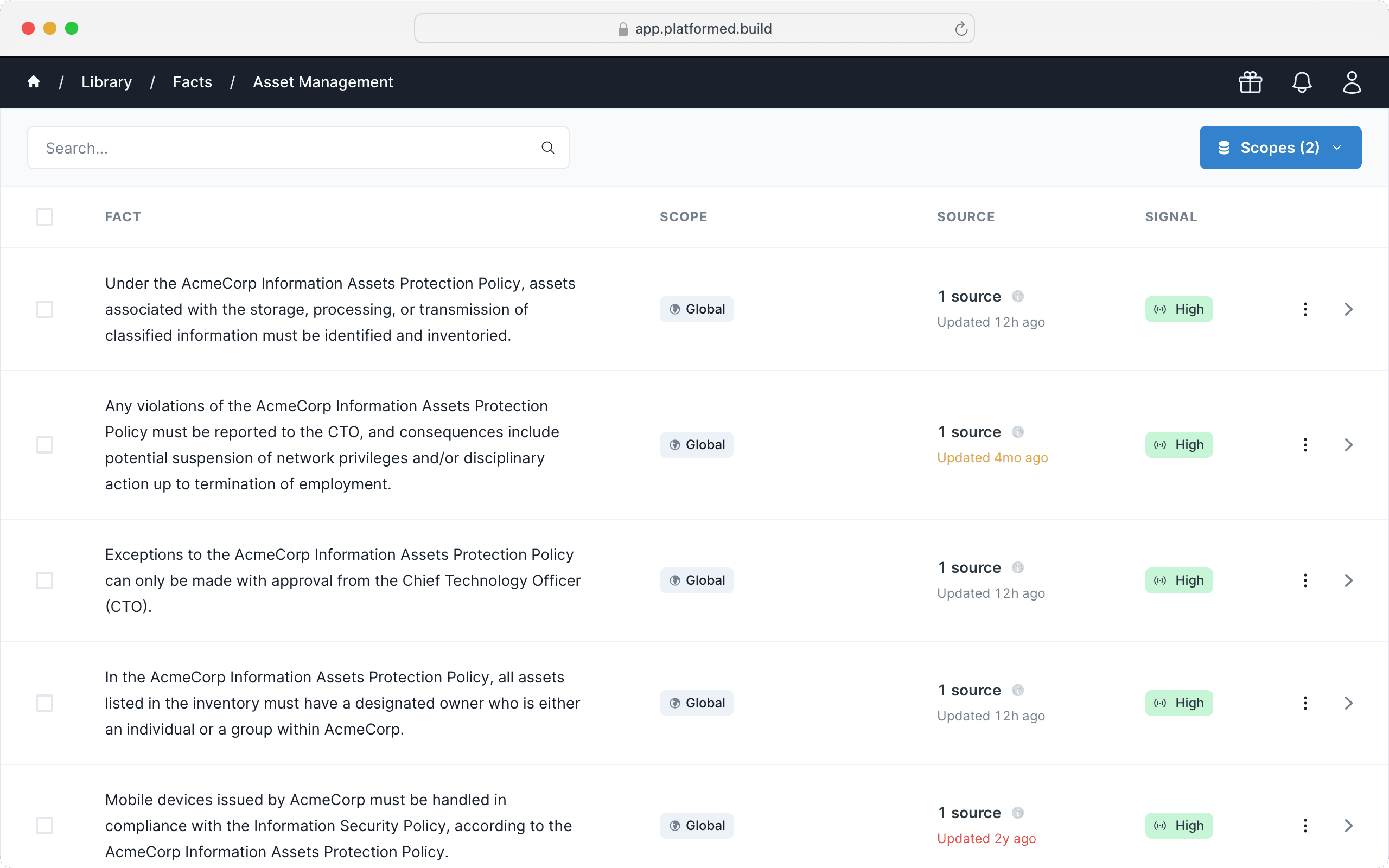The height and width of the screenshot is (868, 1389).
Task: Open Exceptions fact details via chevron
Action: click(1348, 580)
